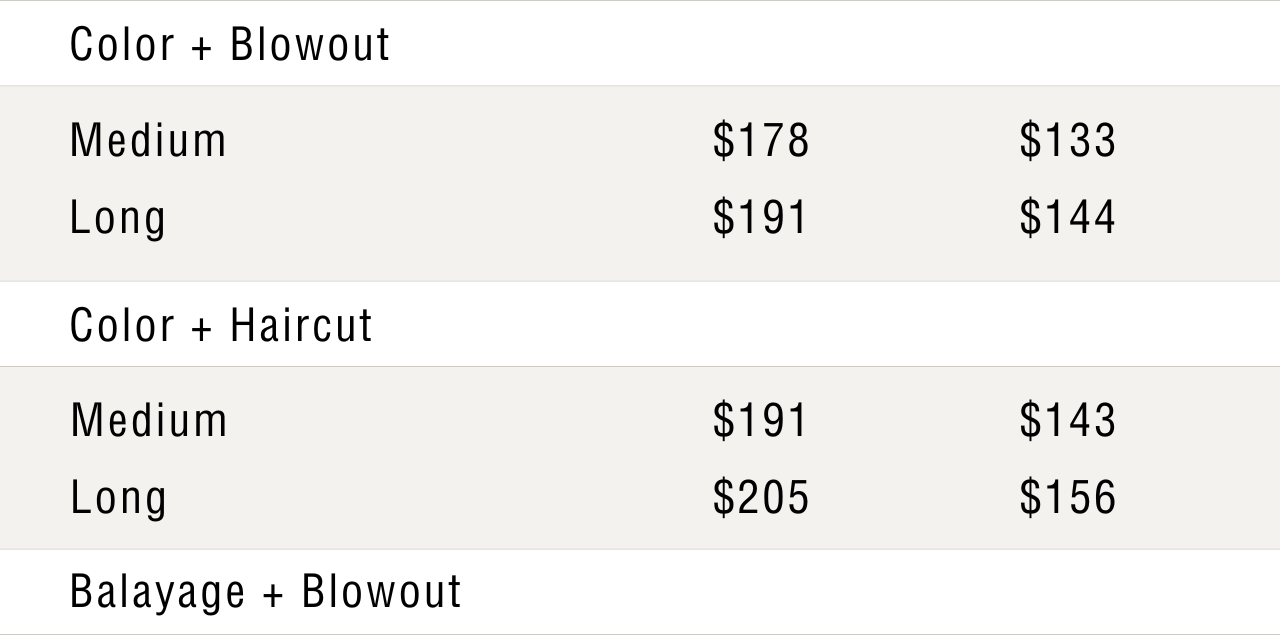Viewport: 1280px width, 635px height.
Task: Select Medium under Color + Haircut
Action: click(x=148, y=420)
